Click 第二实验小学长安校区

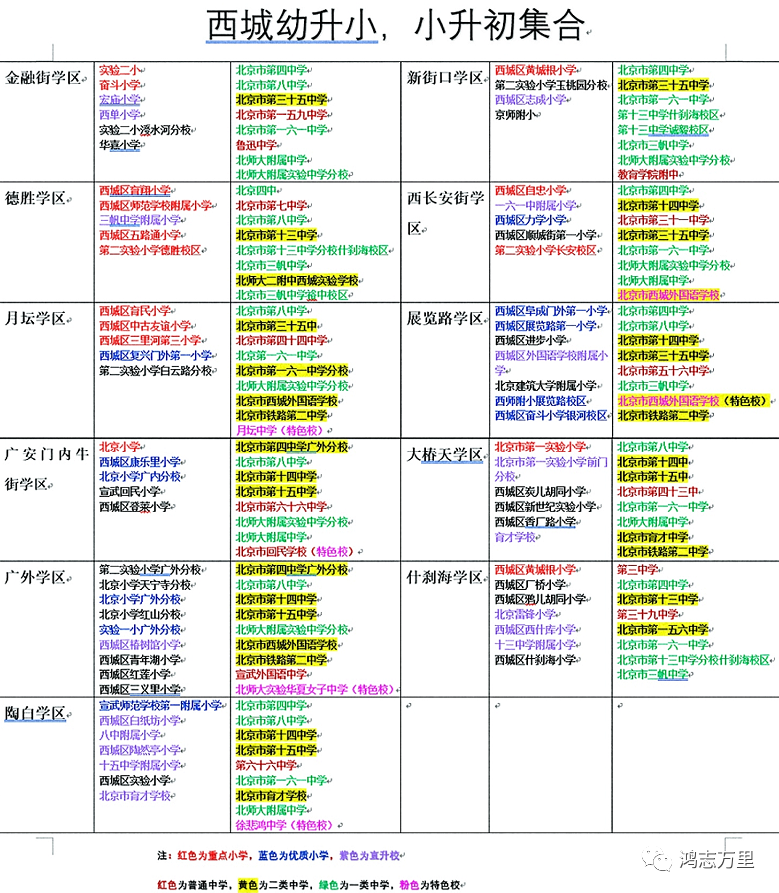coord(546,250)
